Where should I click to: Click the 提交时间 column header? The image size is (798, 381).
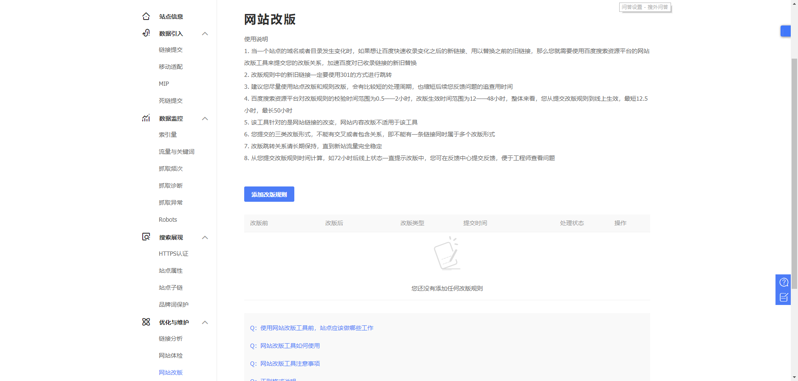pyautogui.click(x=475, y=223)
